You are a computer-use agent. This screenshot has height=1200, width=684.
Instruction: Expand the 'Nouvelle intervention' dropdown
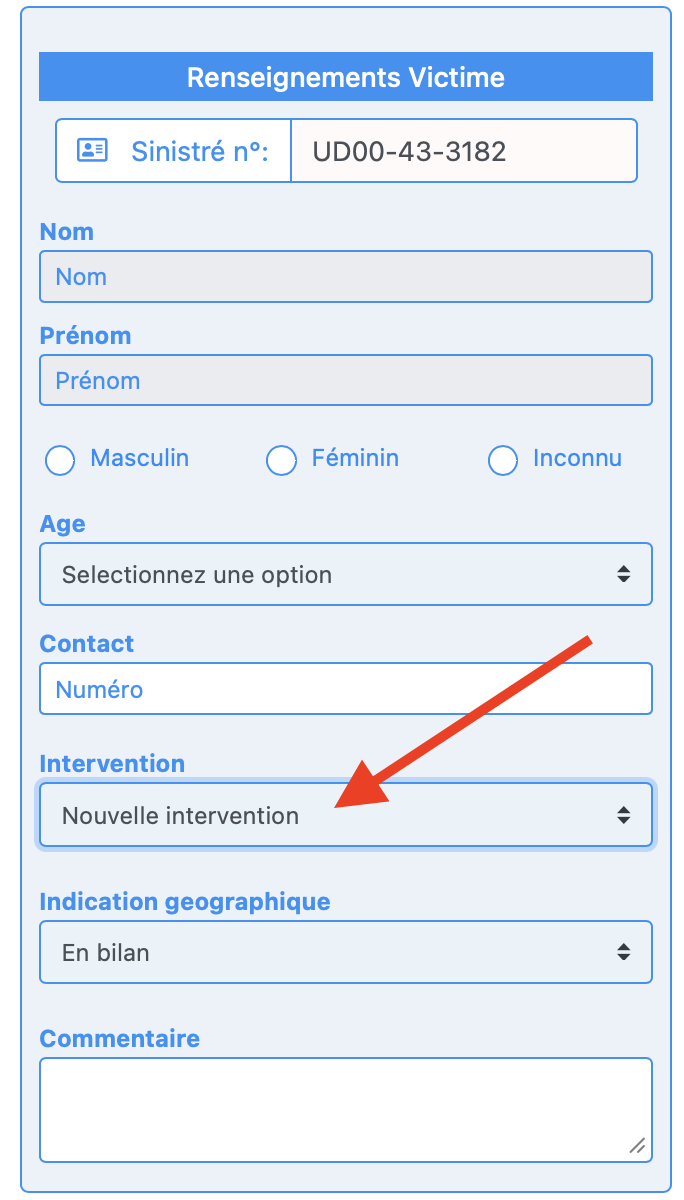345,816
